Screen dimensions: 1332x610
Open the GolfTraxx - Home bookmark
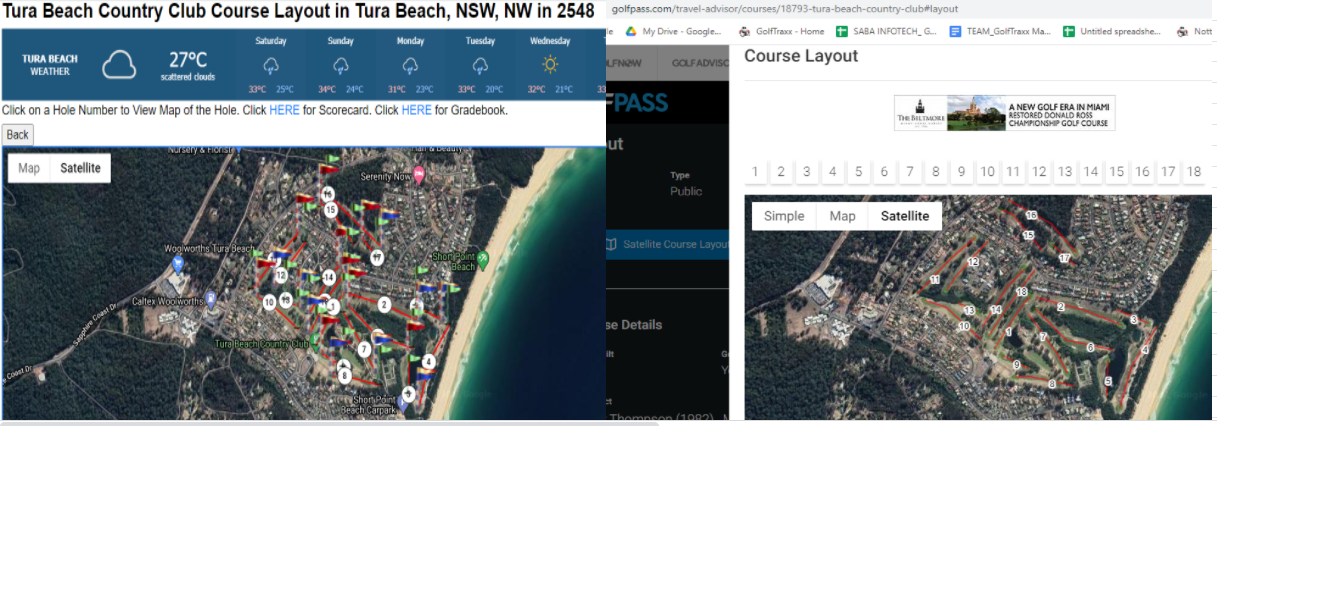coord(781,31)
